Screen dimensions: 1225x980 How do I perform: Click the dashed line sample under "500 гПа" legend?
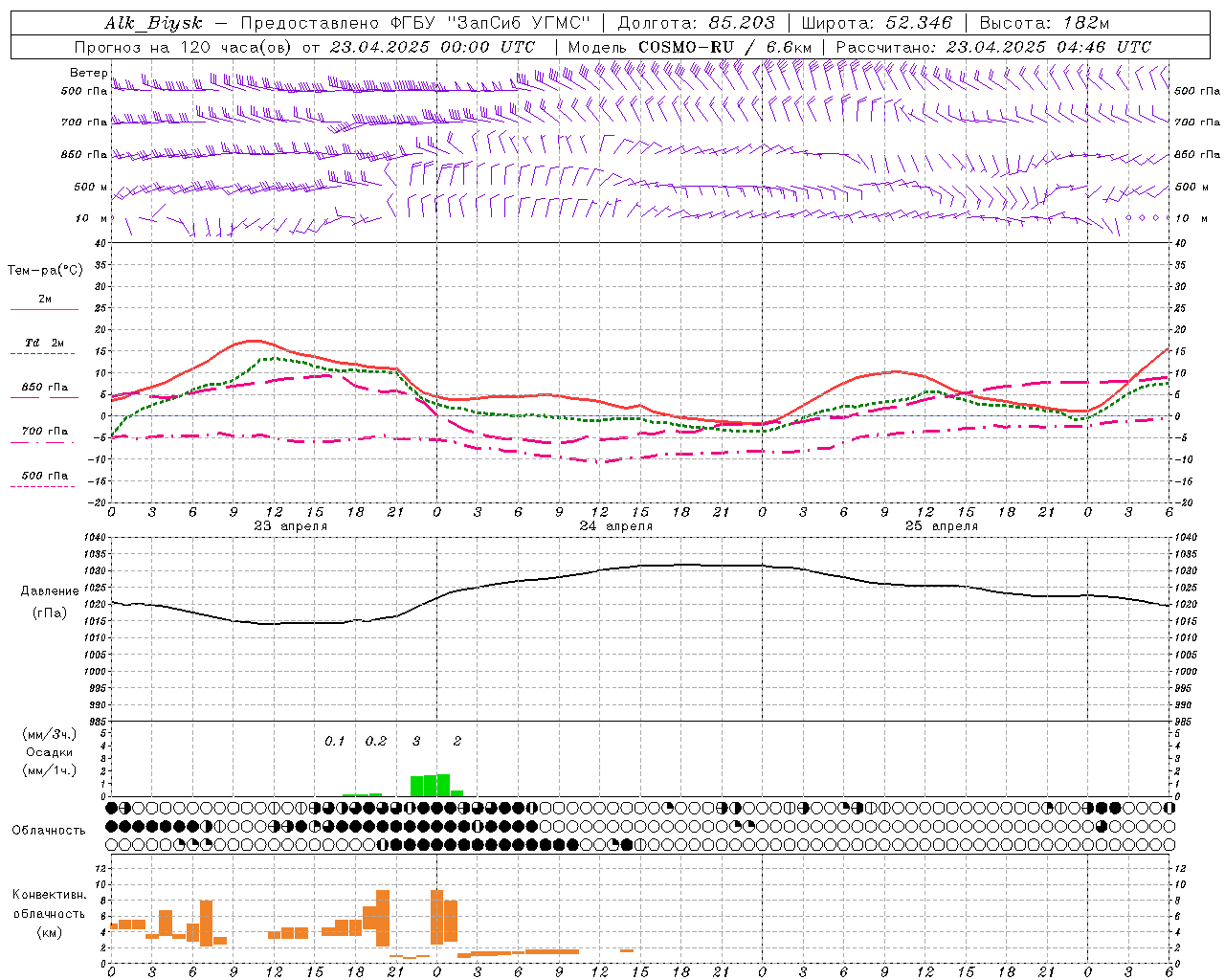(x=43, y=487)
